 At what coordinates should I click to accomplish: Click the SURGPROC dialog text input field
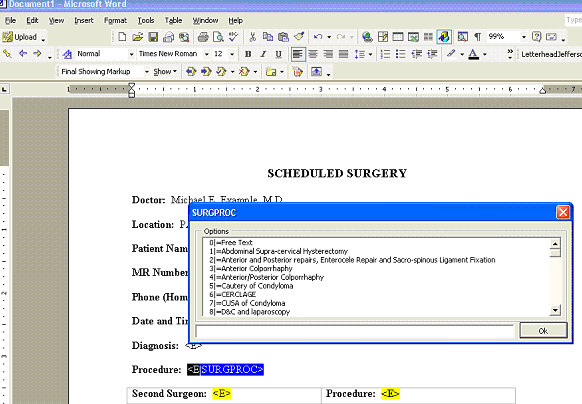tap(355, 330)
